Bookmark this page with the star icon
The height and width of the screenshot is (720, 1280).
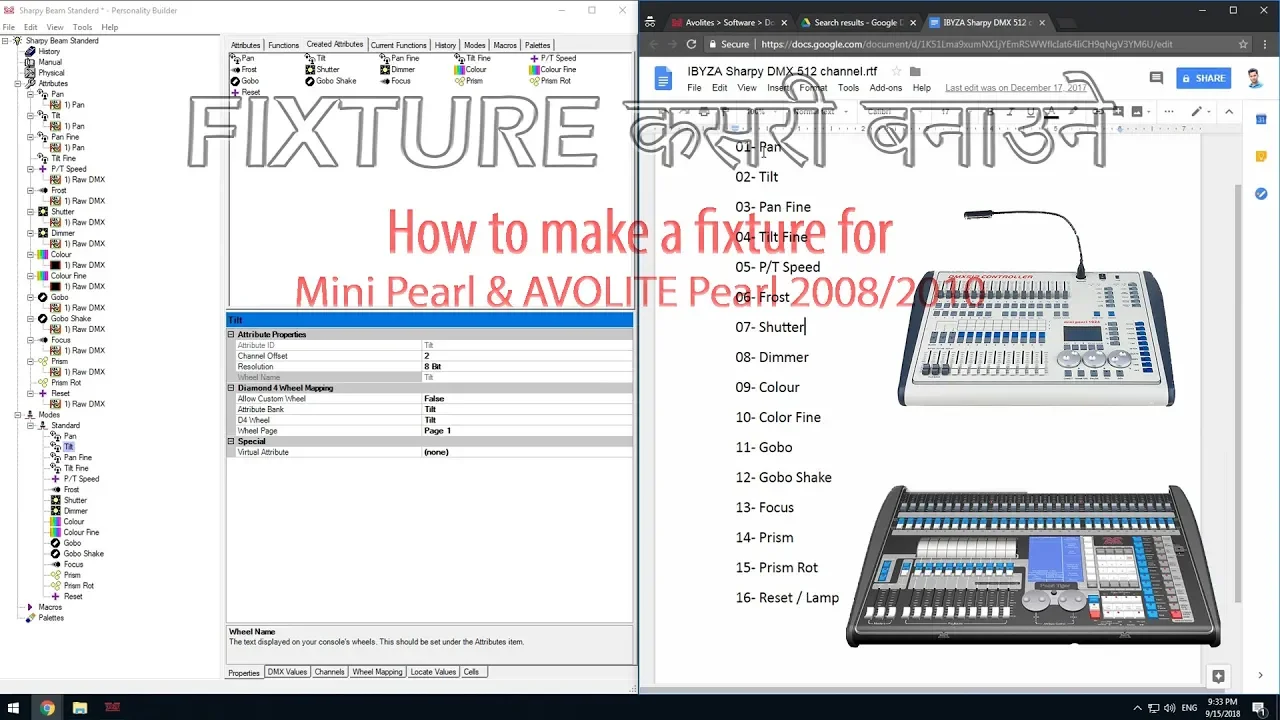pyautogui.click(x=1243, y=44)
